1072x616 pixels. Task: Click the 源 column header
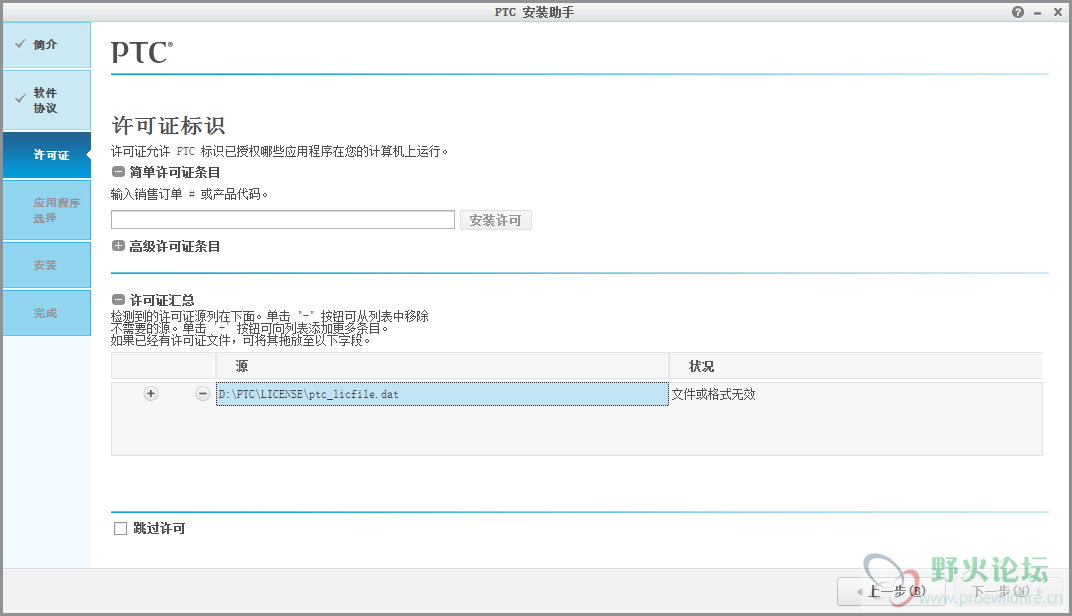coord(442,366)
